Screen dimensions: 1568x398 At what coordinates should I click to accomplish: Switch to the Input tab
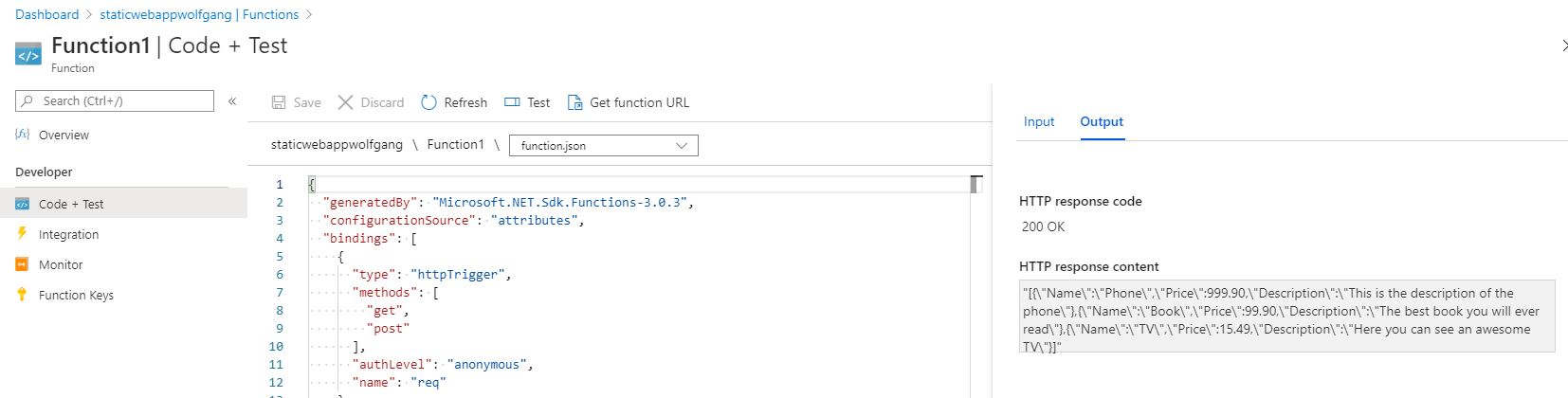(1039, 121)
